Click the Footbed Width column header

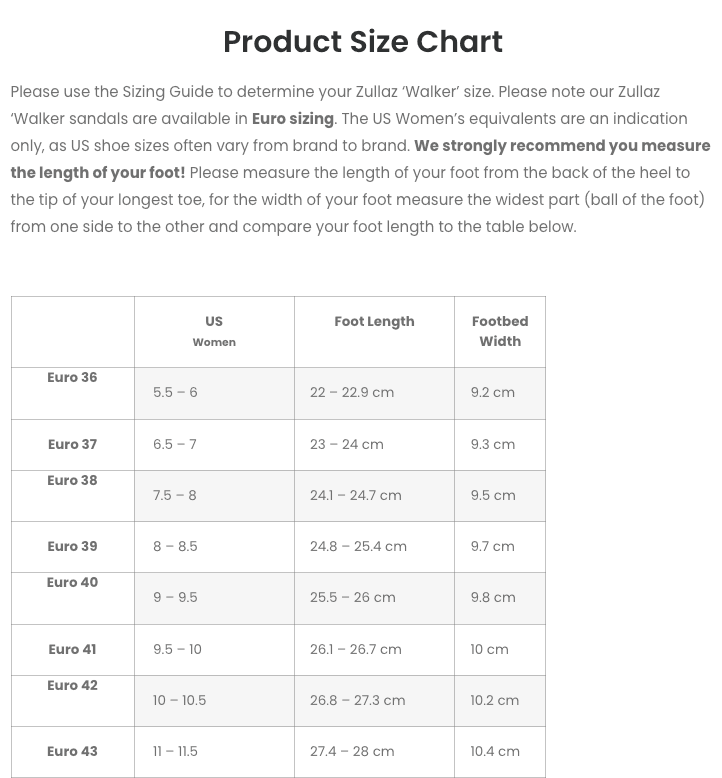[x=500, y=331]
